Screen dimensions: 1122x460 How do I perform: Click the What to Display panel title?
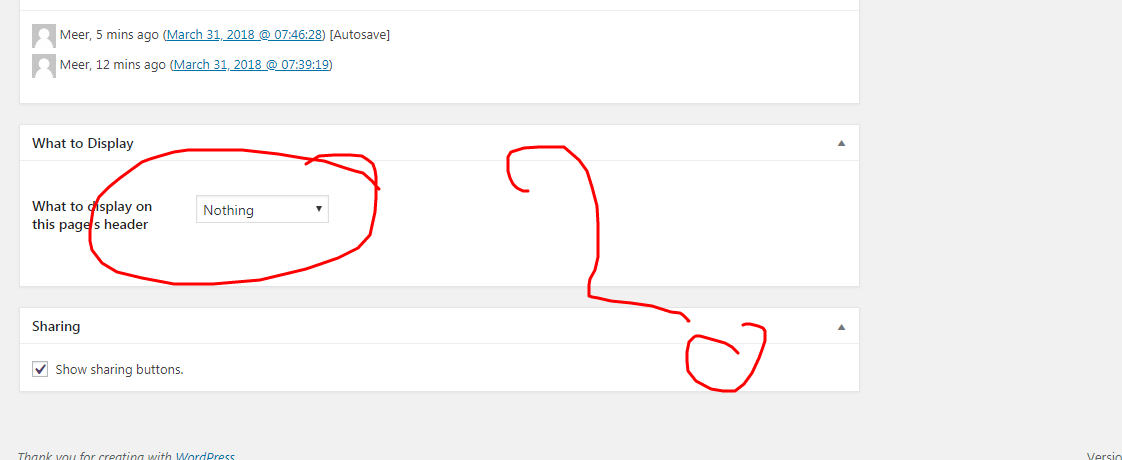(83, 143)
